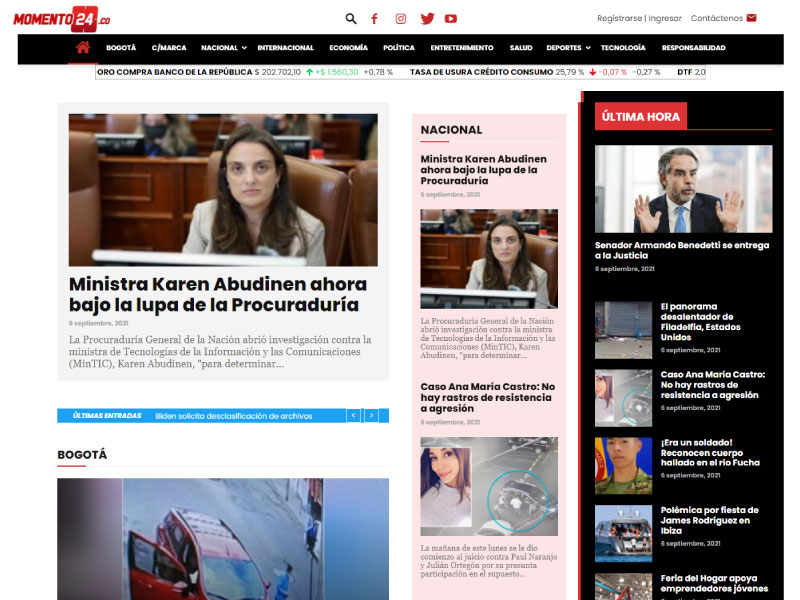The image size is (800, 600).
Task: Click the Filadelfia story thumbnail
Action: click(x=623, y=330)
